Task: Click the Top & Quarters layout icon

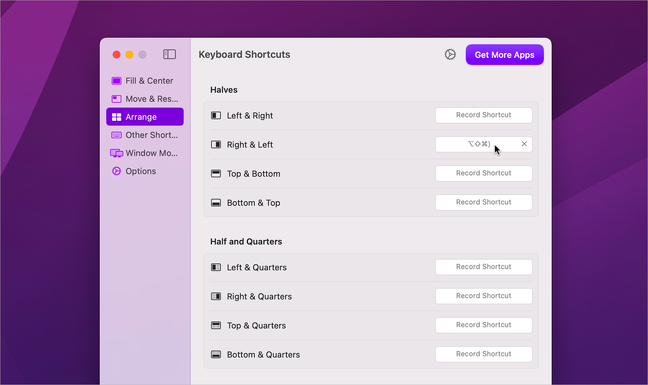Action: tap(216, 325)
